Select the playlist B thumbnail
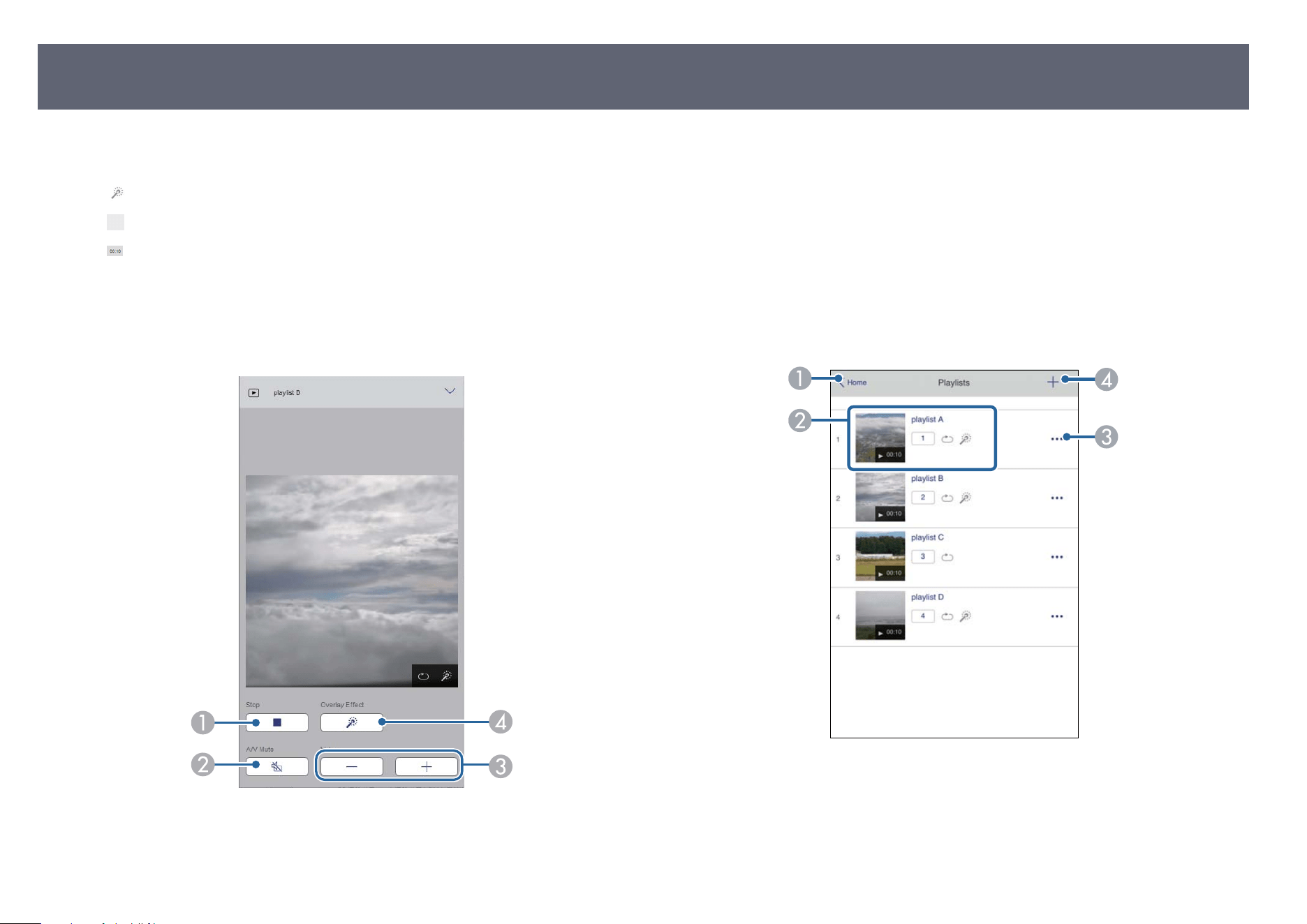The height and width of the screenshot is (924, 1307). pyautogui.click(x=880, y=497)
